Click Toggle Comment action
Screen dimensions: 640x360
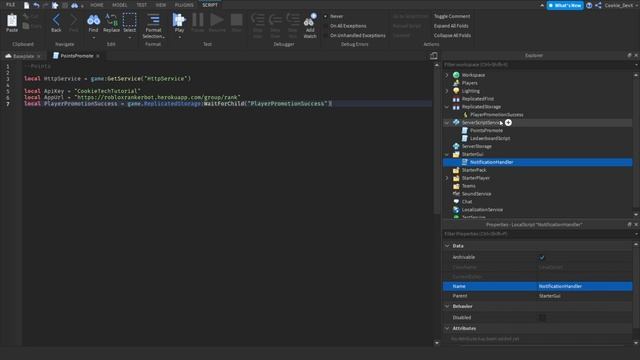[452, 16]
